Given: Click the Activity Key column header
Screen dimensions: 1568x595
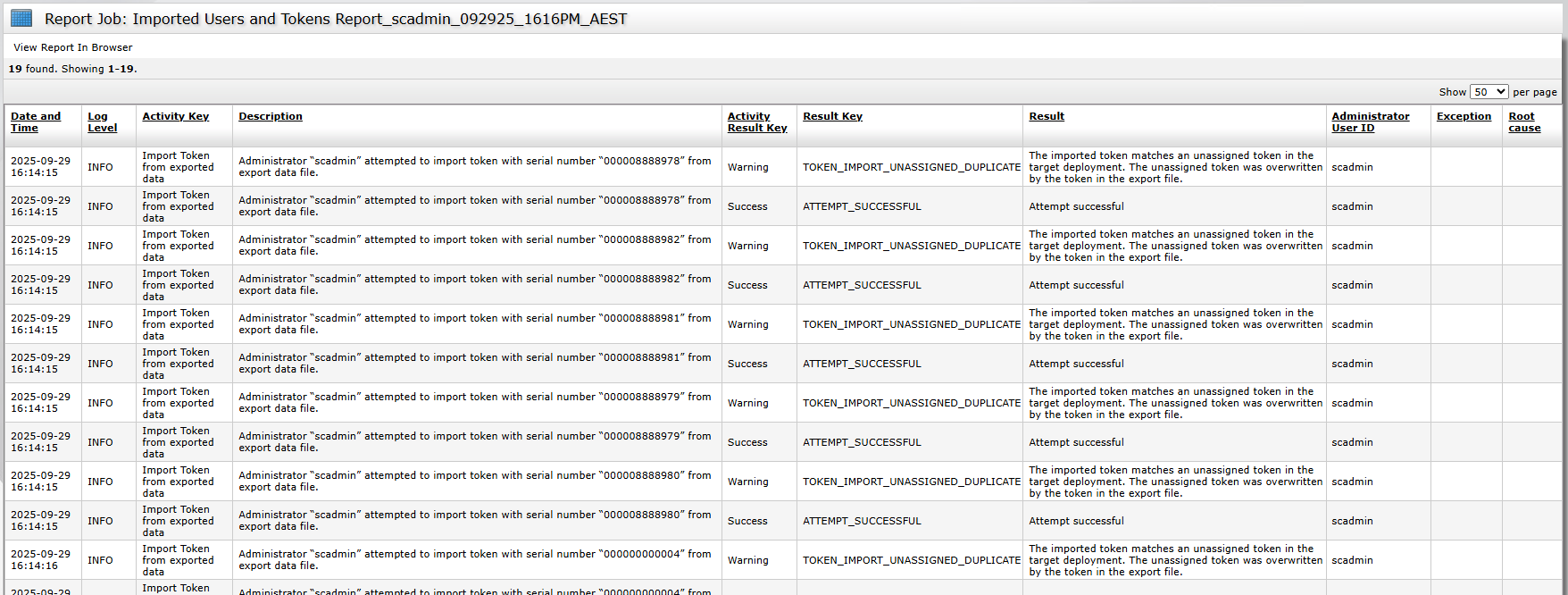Looking at the screenshot, I should (175, 116).
